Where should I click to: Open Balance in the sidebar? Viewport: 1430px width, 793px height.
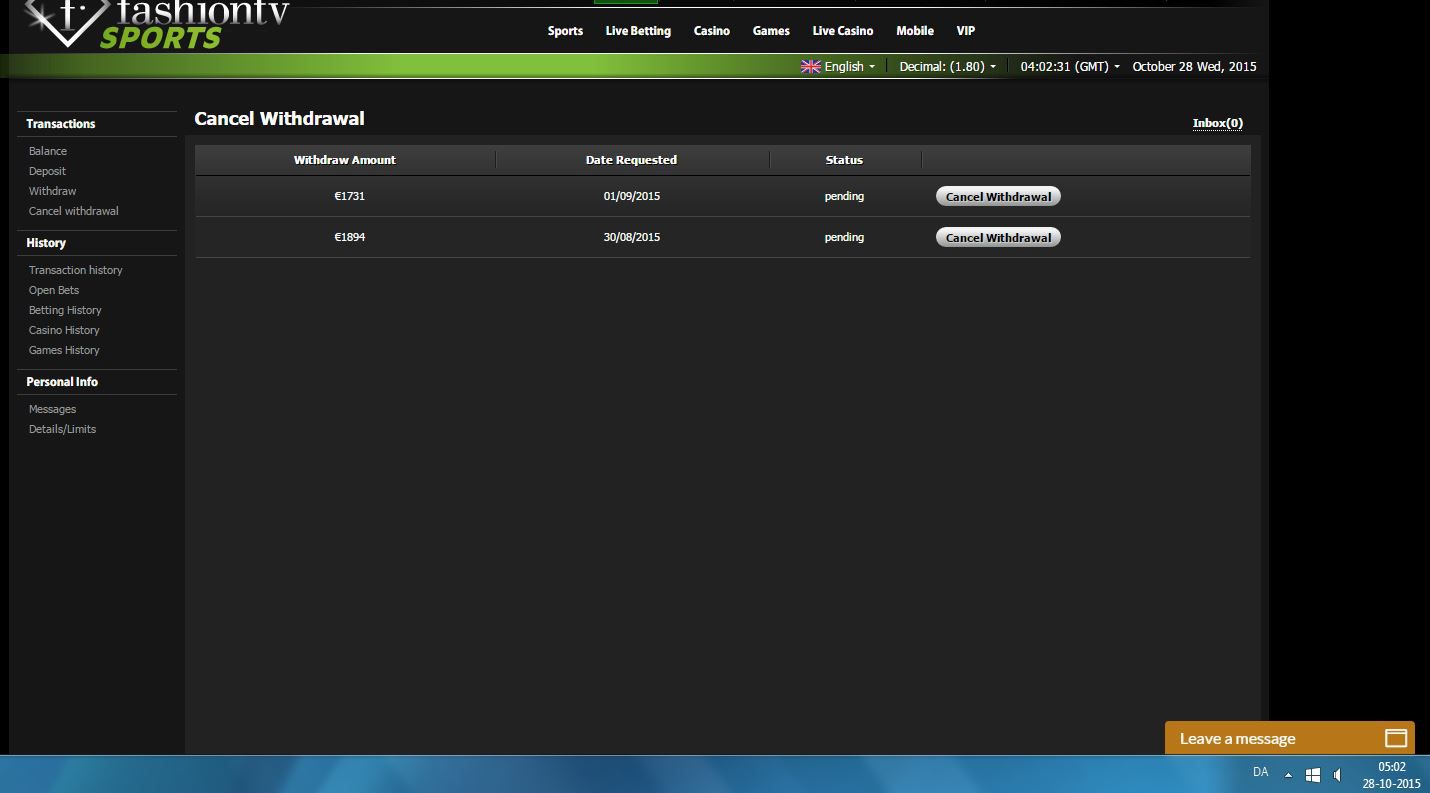click(48, 151)
